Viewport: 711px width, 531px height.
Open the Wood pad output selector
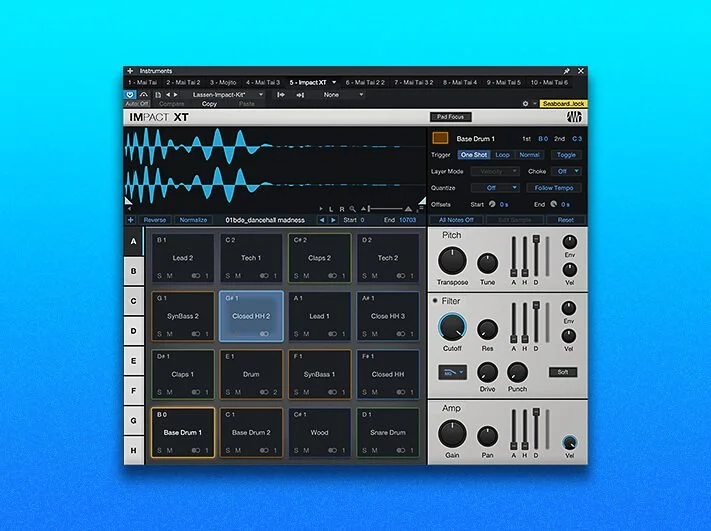[x=339, y=450]
